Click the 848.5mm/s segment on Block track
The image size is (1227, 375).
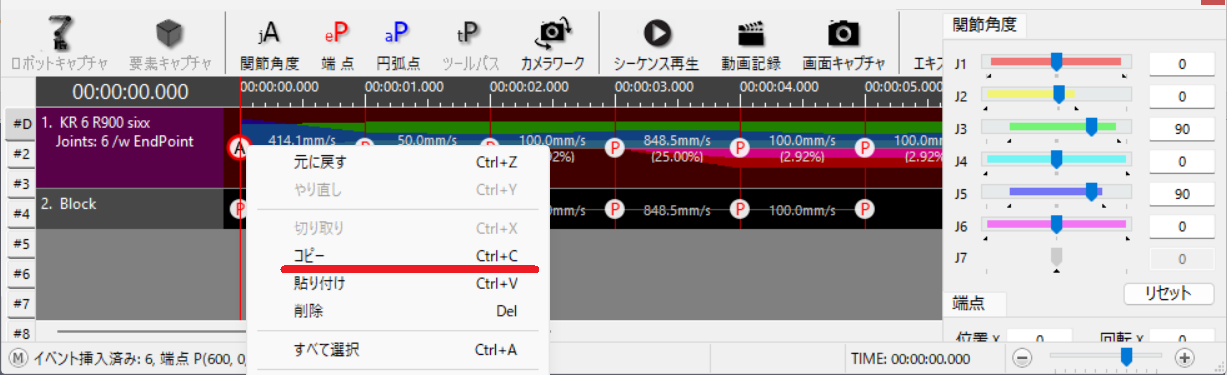(677, 210)
